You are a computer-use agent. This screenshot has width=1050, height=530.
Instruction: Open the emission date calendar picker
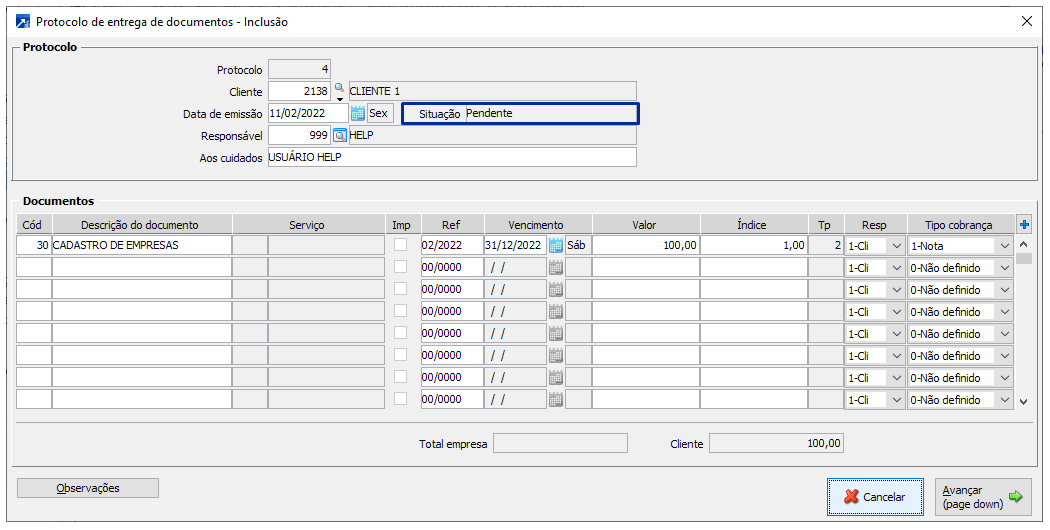357,114
